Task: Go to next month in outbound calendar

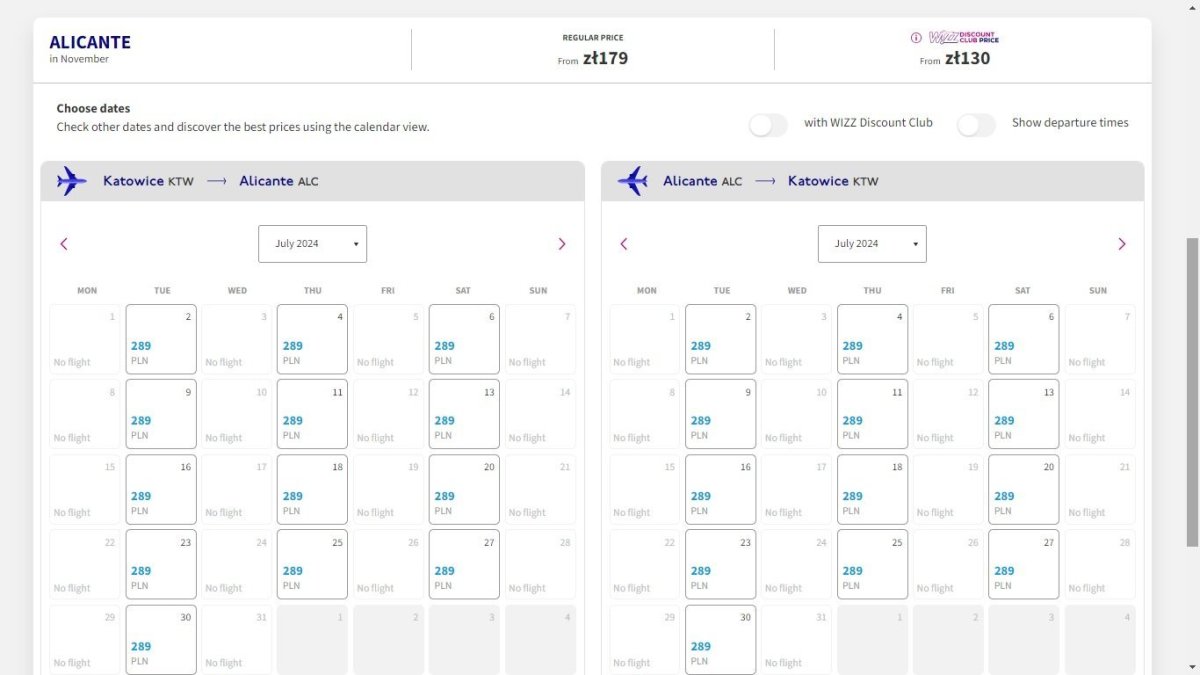Action: [x=561, y=244]
